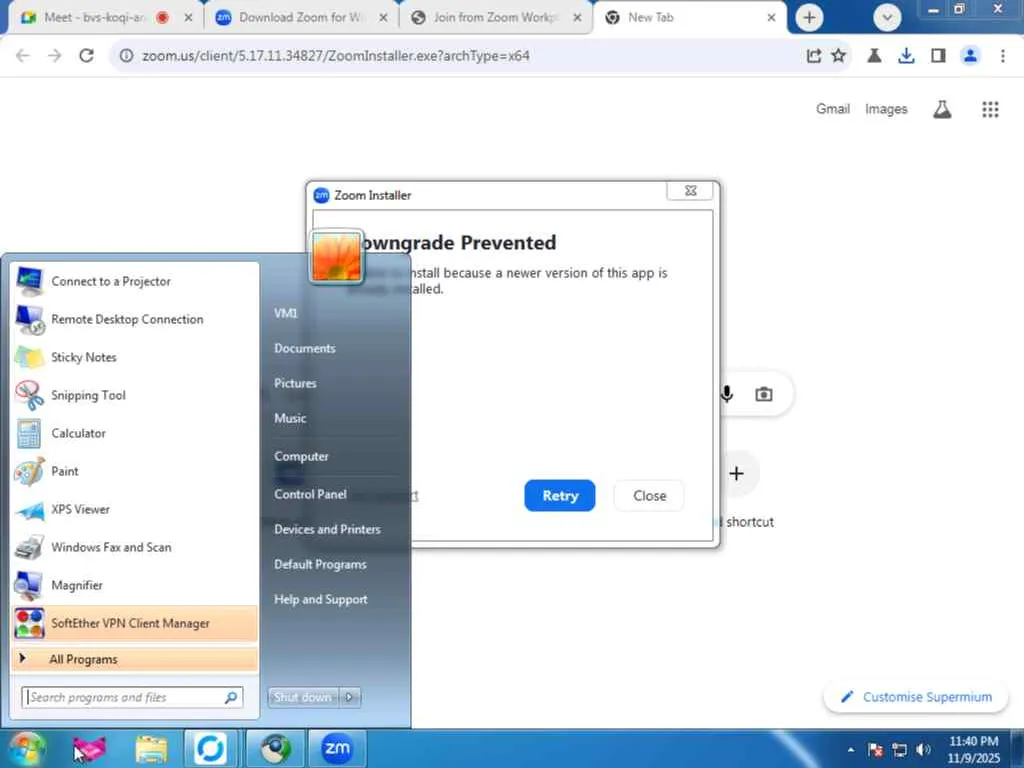Viewport: 1024px width, 768px height.
Task: Go forward in browser history
Action: click(55, 56)
